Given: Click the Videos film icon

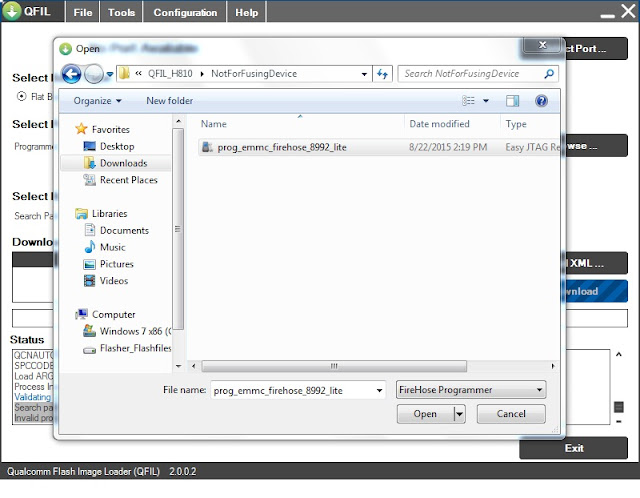Looking at the screenshot, I should tap(89, 280).
